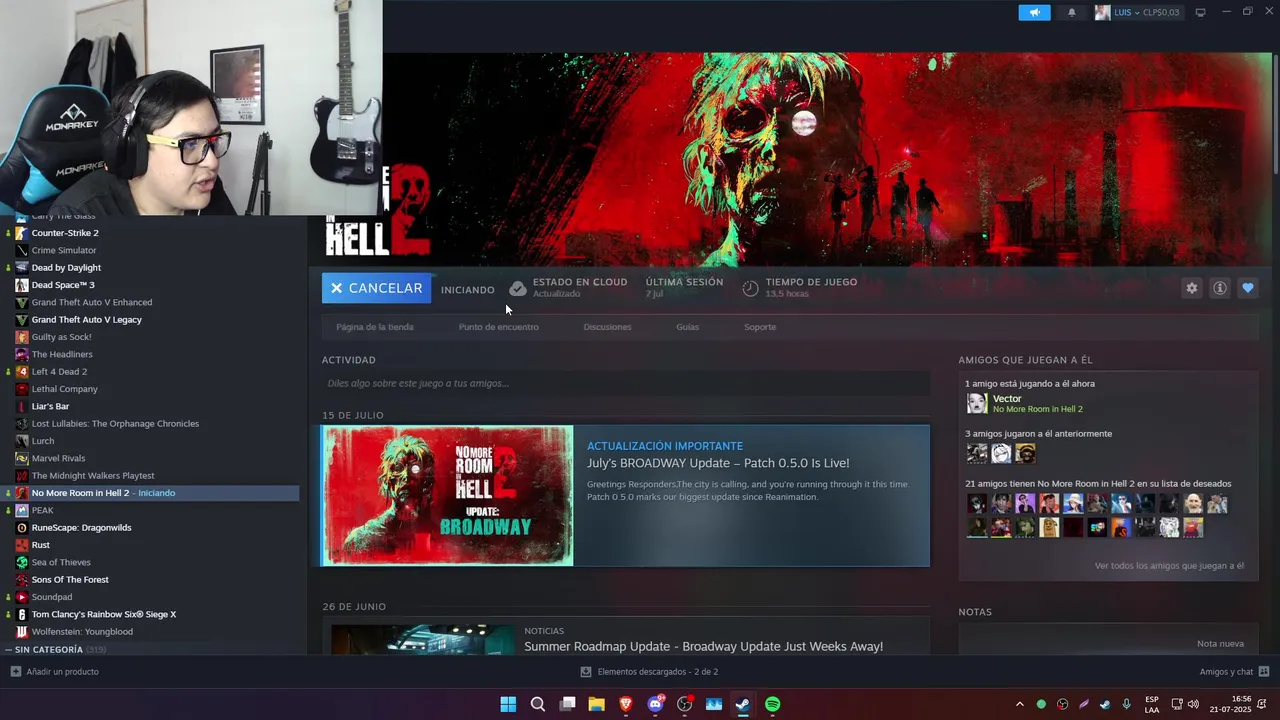This screenshot has width=1280, height=720.
Task: Open Guías tab
Action: (687, 327)
